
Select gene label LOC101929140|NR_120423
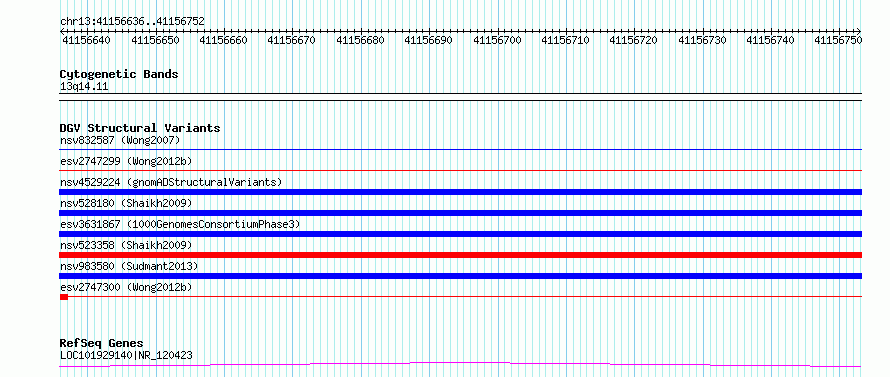click(x=126, y=356)
